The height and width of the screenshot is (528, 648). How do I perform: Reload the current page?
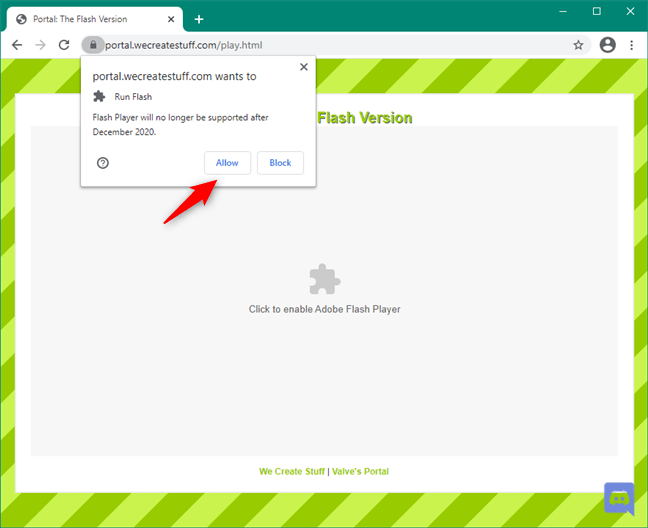tap(64, 45)
